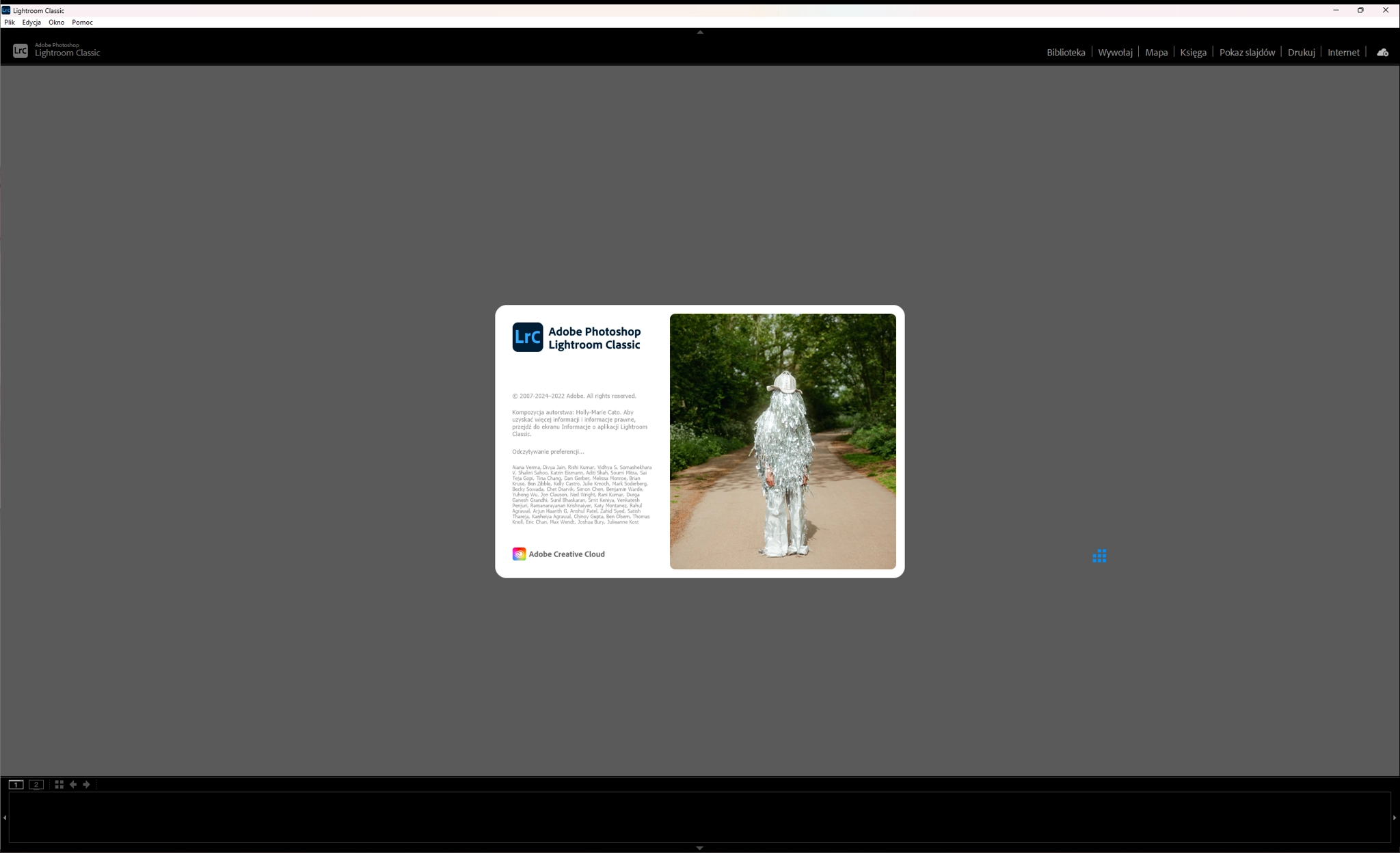Click the large Lrc icon on splash screen
Image resolution: width=1400 pixels, height=853 pixels.
[528, 337]
